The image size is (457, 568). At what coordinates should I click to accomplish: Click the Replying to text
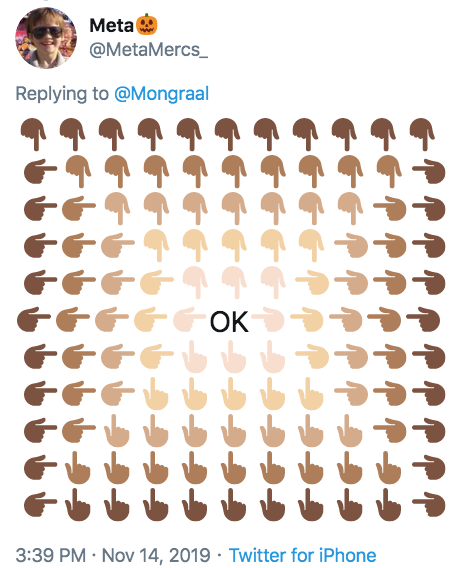(x=62, y=94)
